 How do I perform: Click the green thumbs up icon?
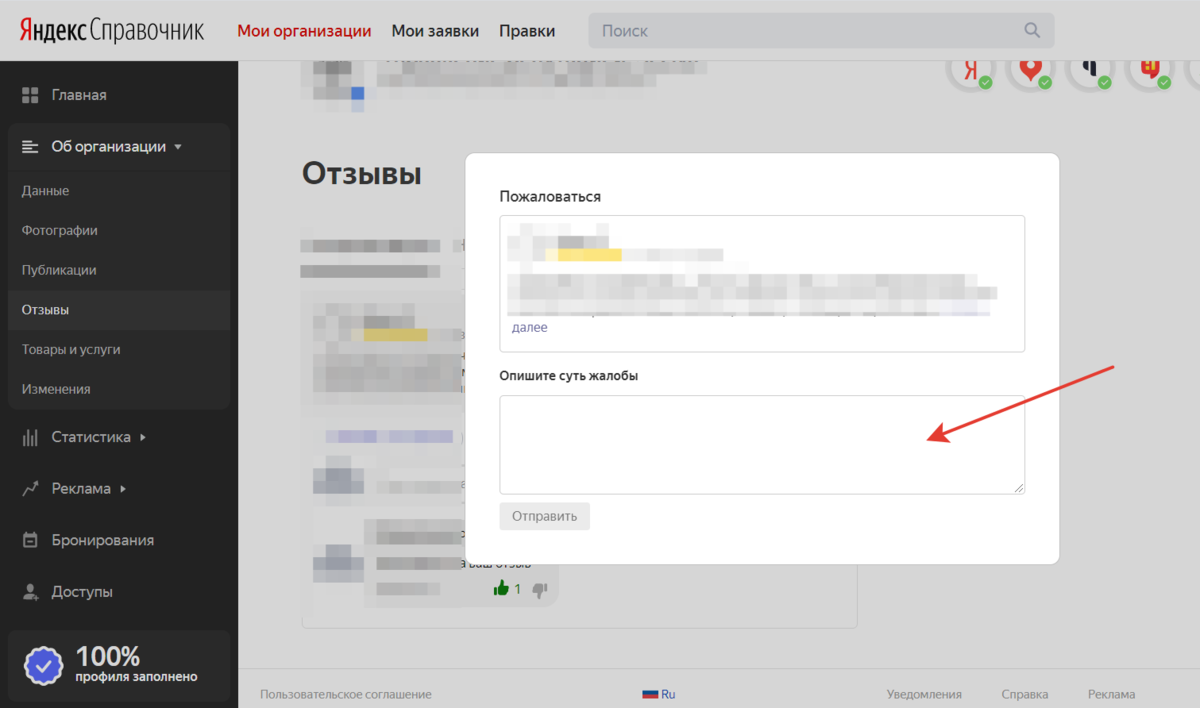(x=501, y=589)
